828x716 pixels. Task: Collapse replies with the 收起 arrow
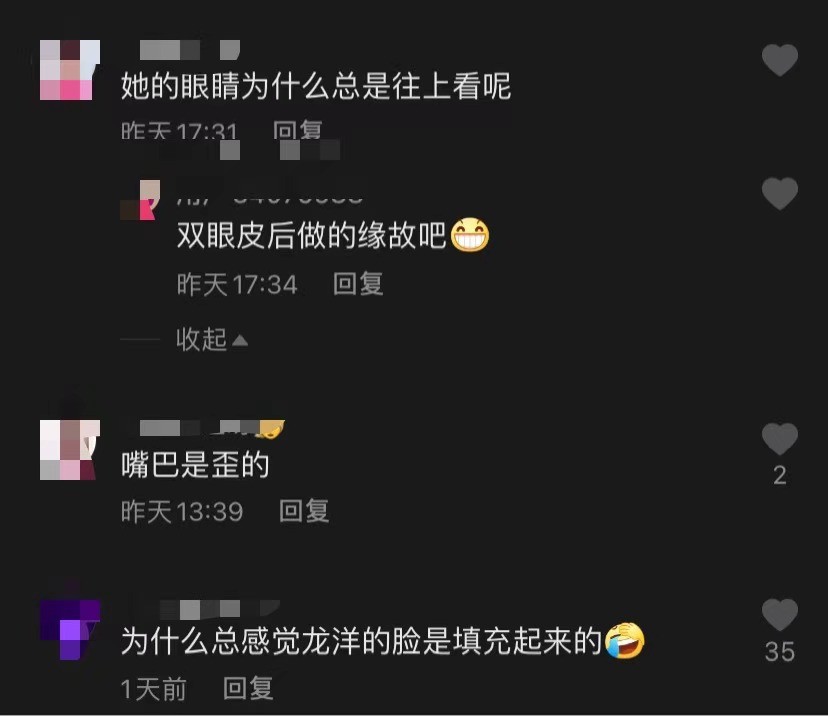point(212,339)
